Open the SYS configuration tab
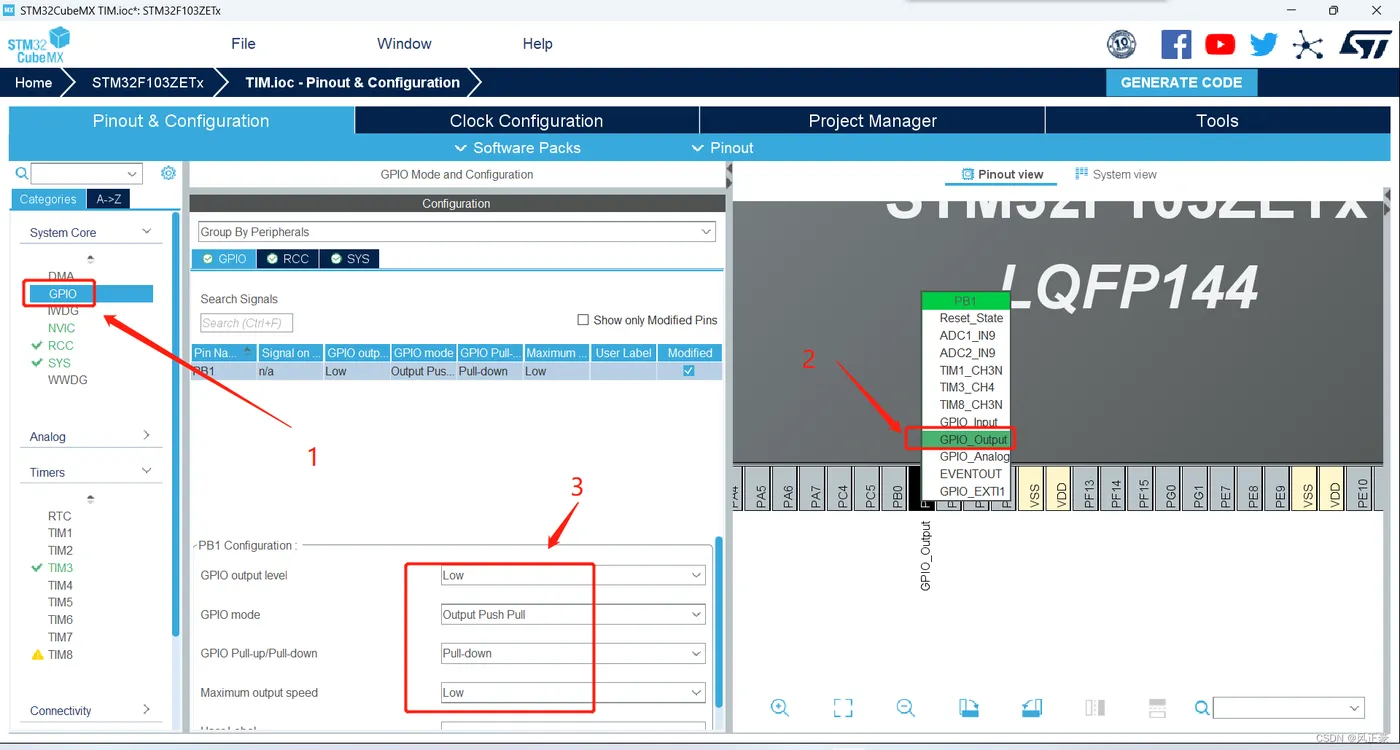The height and width of the screenshot is (750, 1400). click(x=349, y=258)
